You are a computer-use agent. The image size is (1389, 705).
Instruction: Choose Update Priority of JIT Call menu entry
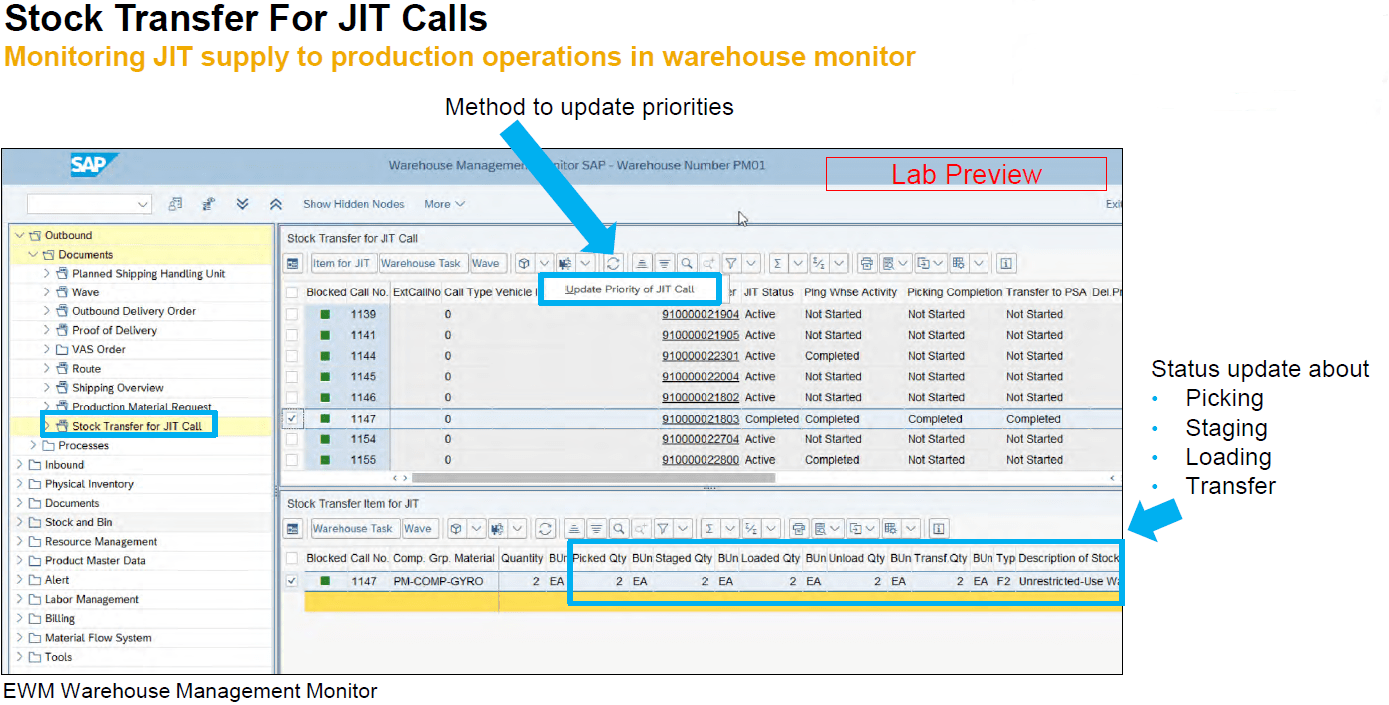[x=629, y=289]
